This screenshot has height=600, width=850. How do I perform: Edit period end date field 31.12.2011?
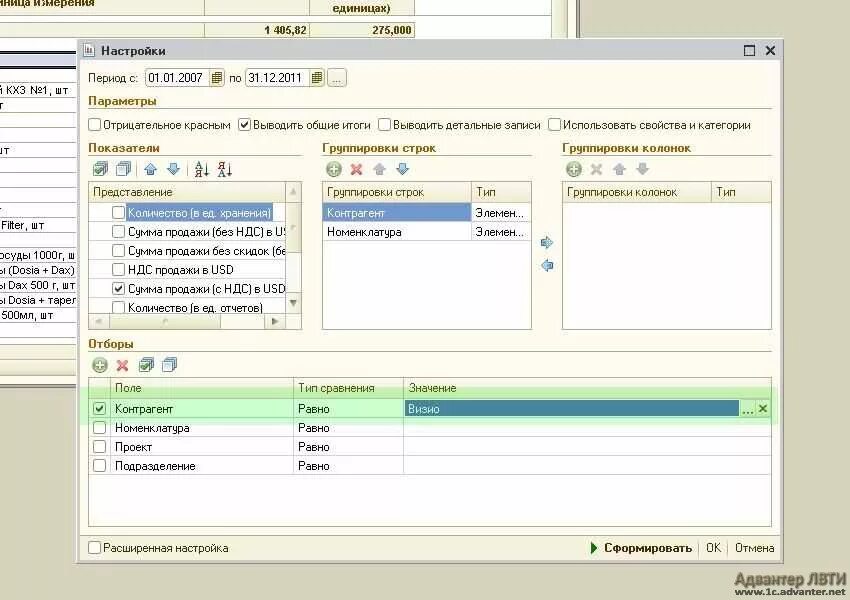[x=278, y=78]
